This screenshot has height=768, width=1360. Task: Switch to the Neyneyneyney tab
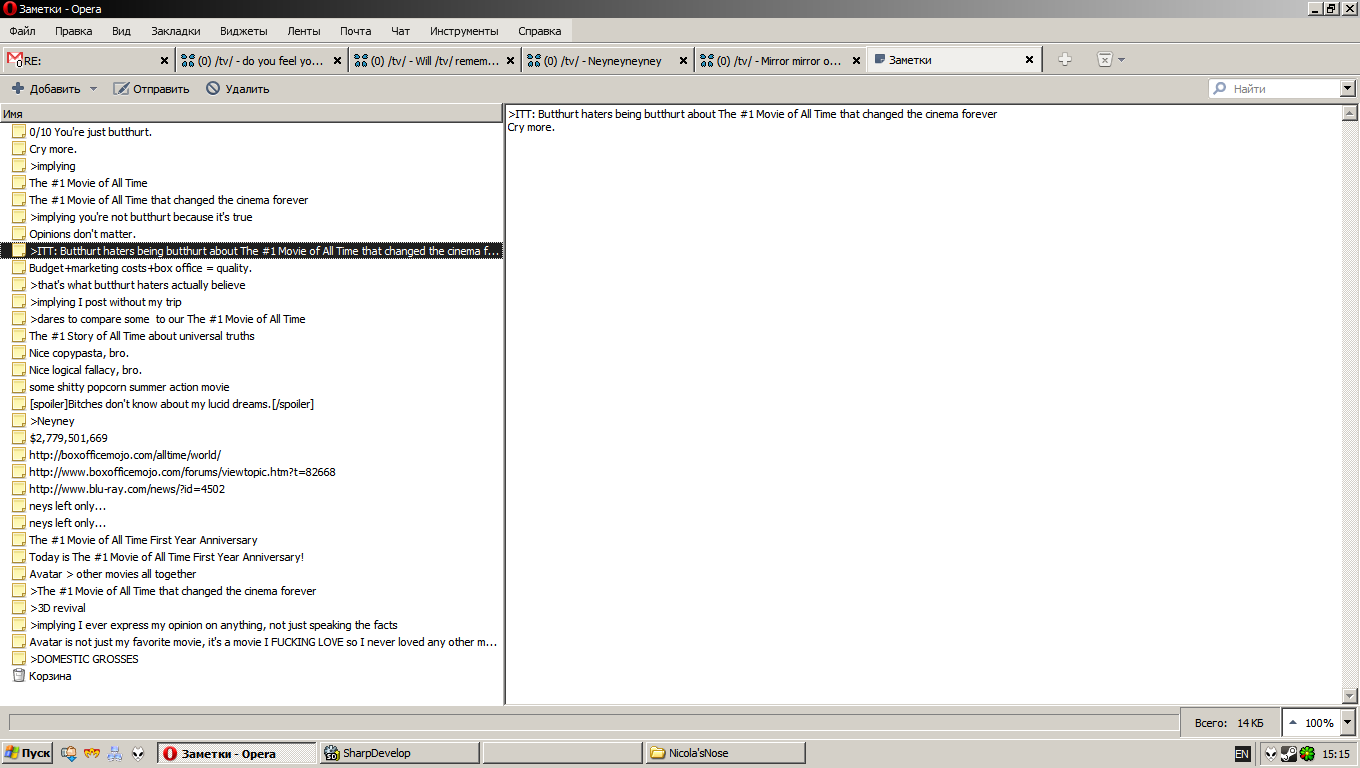coord(607,60)
